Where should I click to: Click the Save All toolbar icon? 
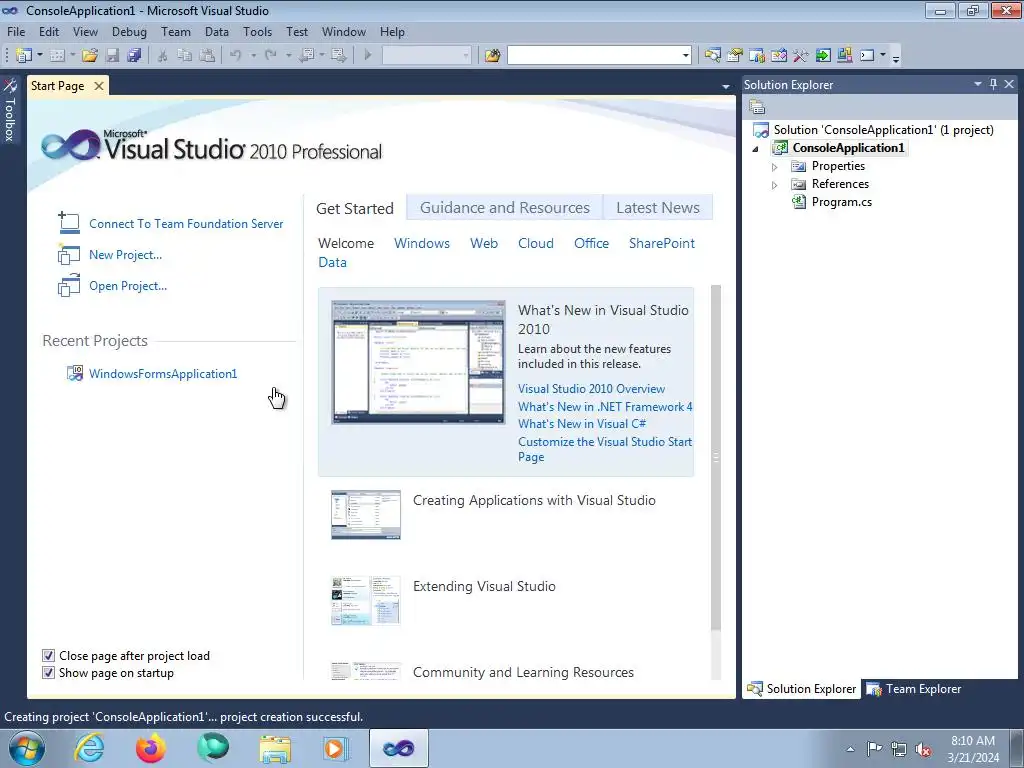point(135,56)
